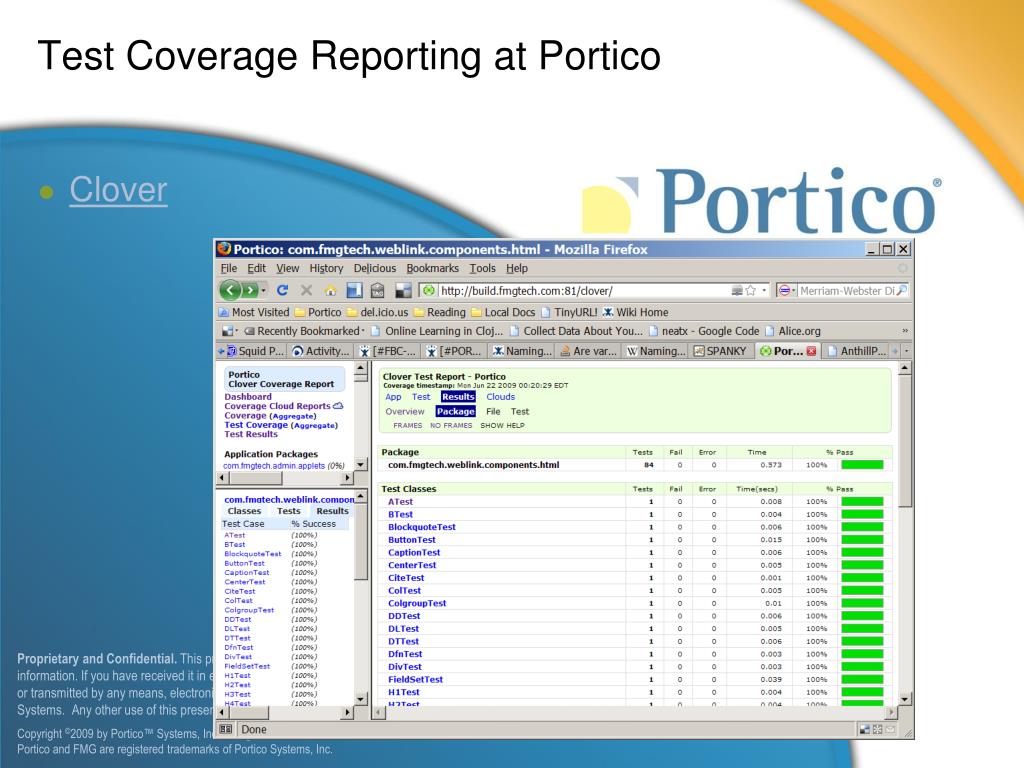Click the status bar layout icon beside Done
The width and height of the screenshot is (1024, 768).
click(226, 729)
